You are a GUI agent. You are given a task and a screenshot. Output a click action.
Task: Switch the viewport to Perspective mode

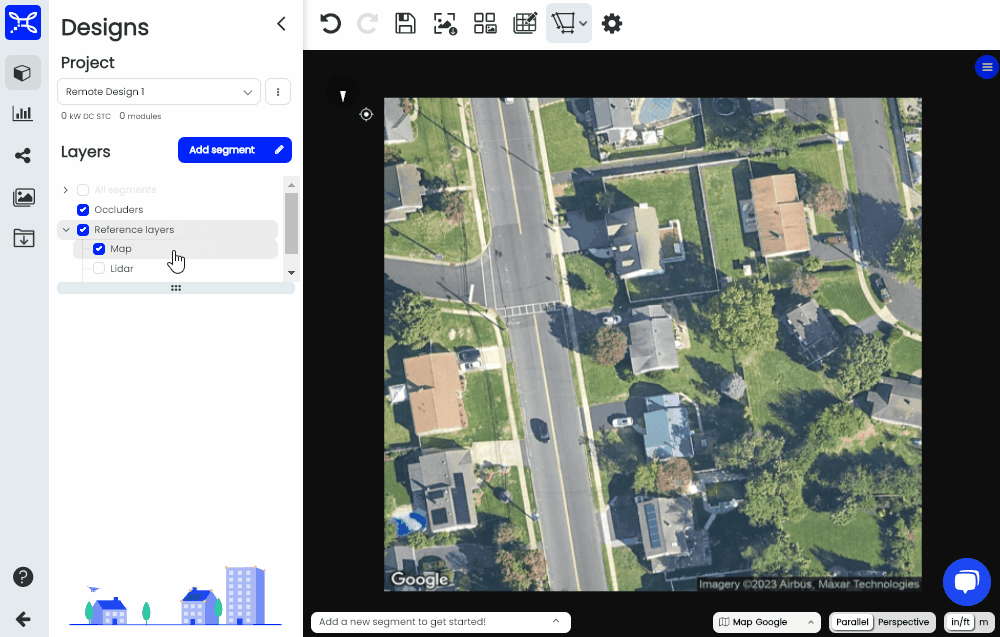click(x=904, y=621)
